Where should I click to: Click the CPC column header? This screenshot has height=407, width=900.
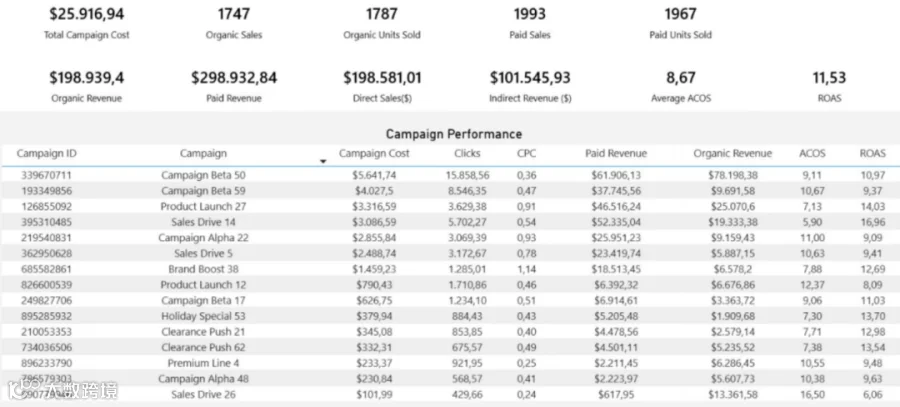(x=526, y=153)
